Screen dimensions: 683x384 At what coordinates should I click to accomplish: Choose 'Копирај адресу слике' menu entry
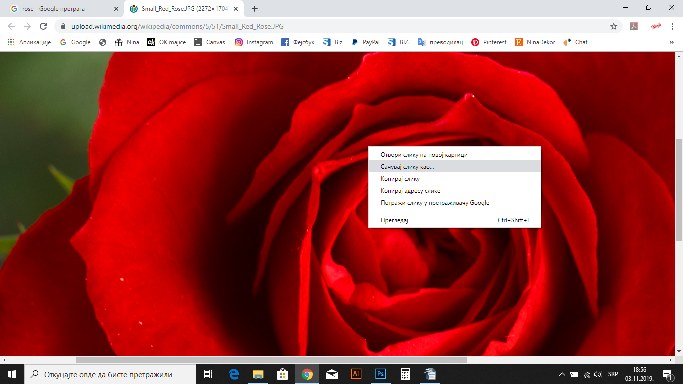pyautogui.click(x=454, y=191)
